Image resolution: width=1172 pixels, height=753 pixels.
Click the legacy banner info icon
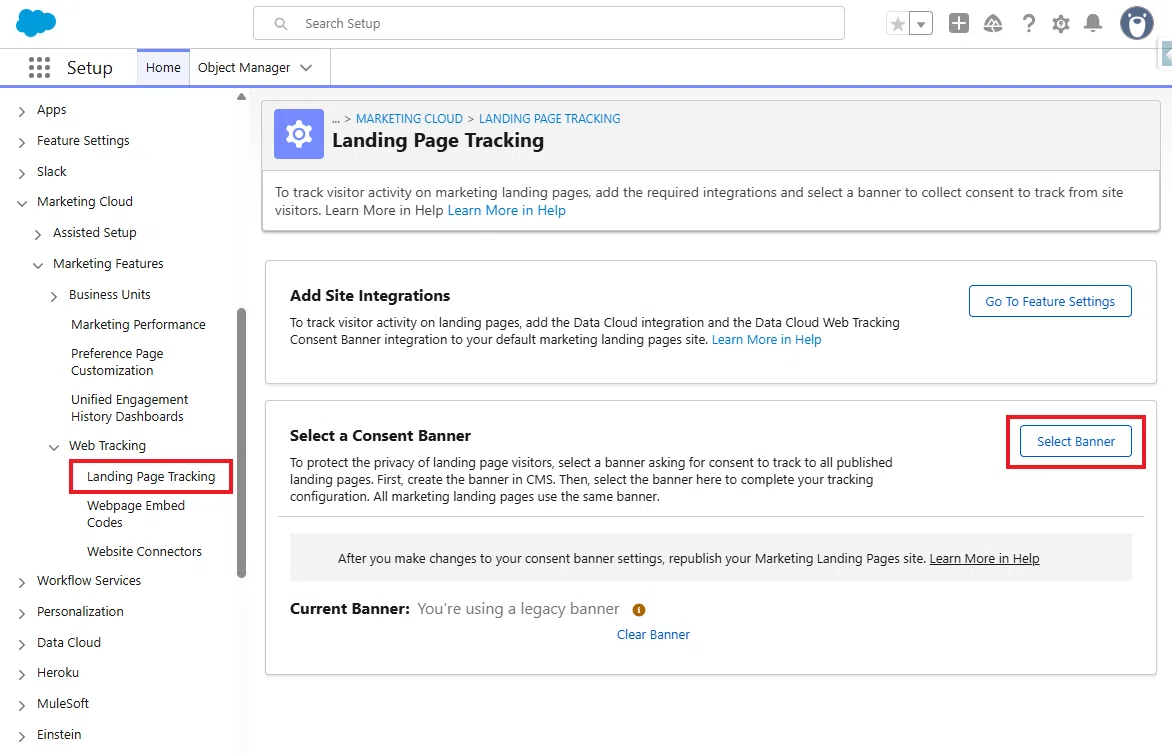[x=638, y=609]
